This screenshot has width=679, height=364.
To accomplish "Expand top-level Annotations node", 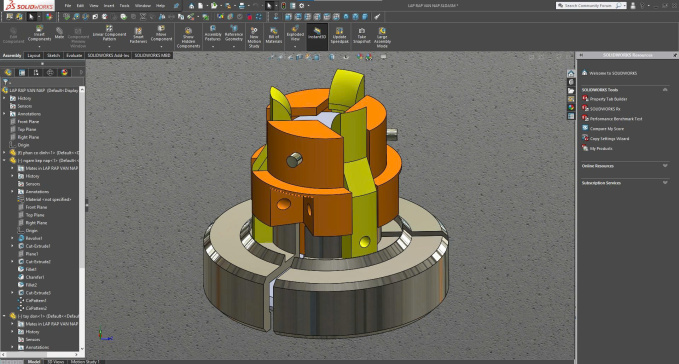I will (x=4, y=114).
